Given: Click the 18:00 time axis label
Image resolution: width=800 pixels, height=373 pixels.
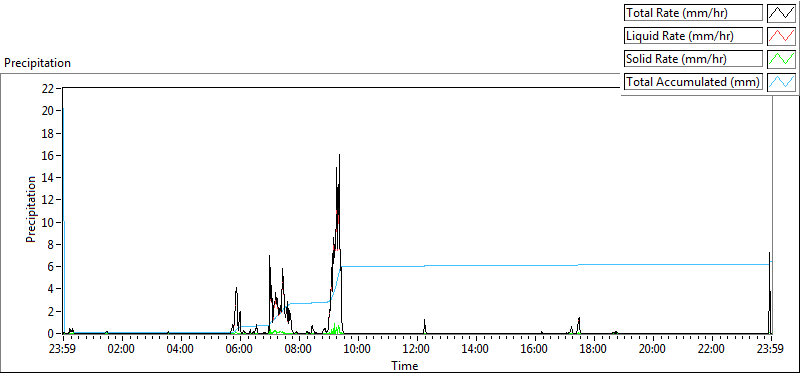Looking at the screenshot, I should pyautogui.click(x=594, y=350).
